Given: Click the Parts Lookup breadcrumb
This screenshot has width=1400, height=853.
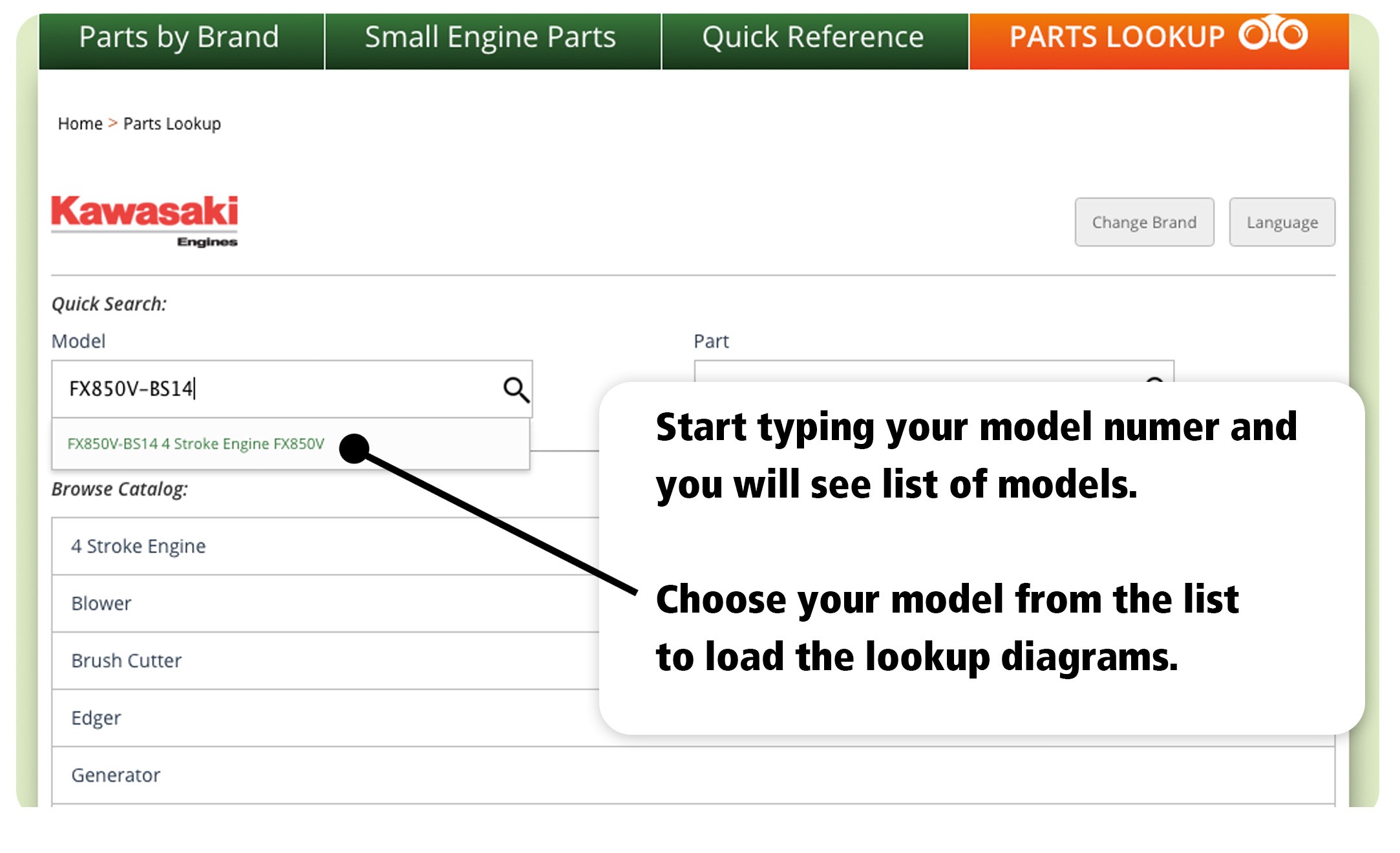Looking at the screenshot, I should (x=172, y=123).
